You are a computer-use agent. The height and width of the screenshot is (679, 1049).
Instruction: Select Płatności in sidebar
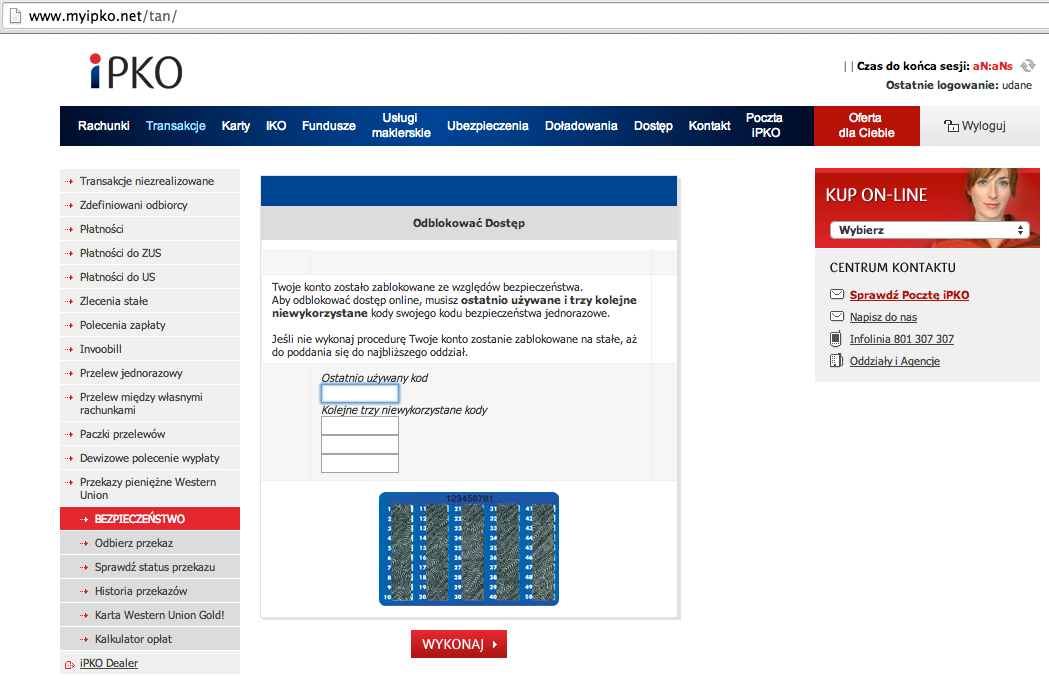pos(150,229)
